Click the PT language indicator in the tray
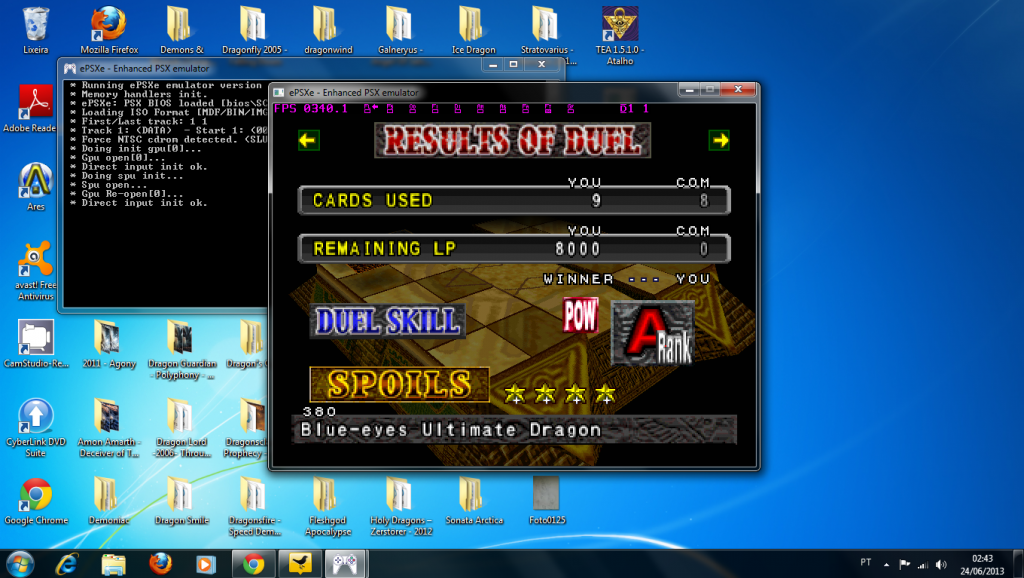Screen dimensions: 1024x578 coord(865,562)
